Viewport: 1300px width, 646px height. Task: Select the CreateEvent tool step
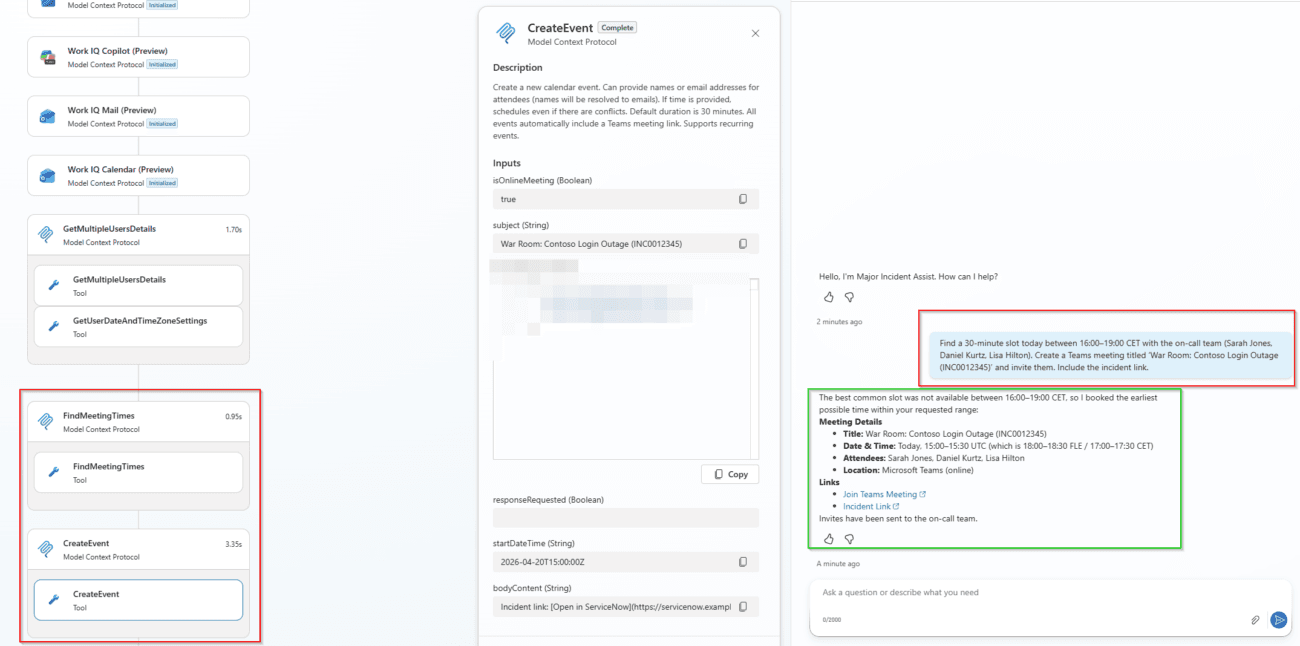[138, 600]
